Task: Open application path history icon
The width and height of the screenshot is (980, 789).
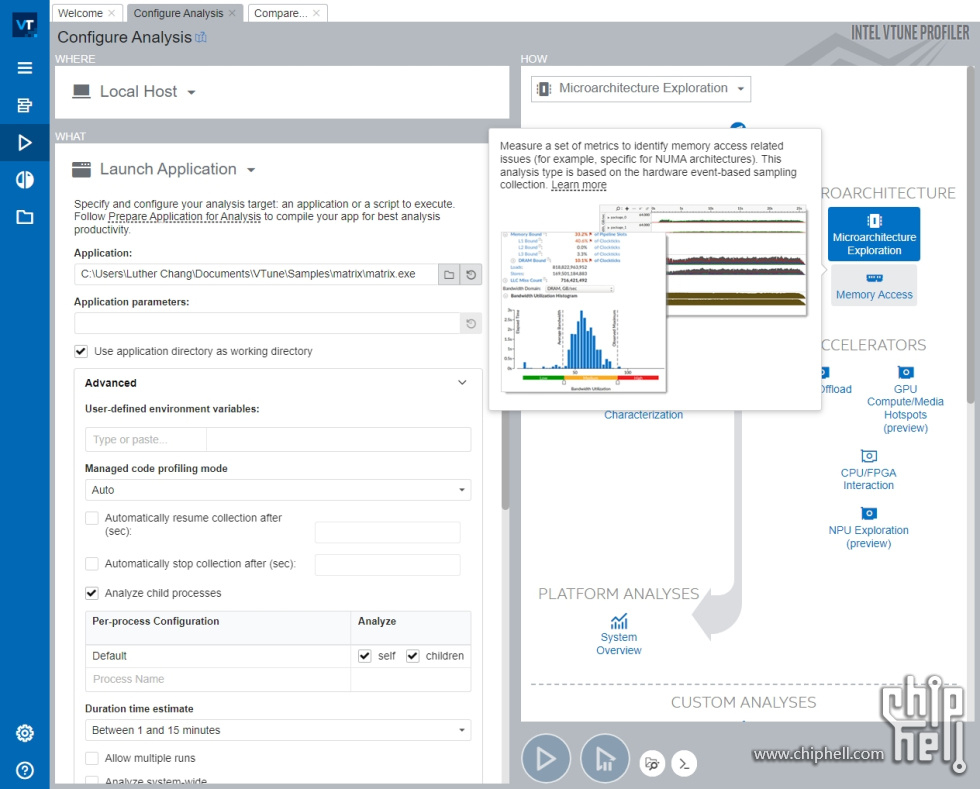Action: (471, 274)
